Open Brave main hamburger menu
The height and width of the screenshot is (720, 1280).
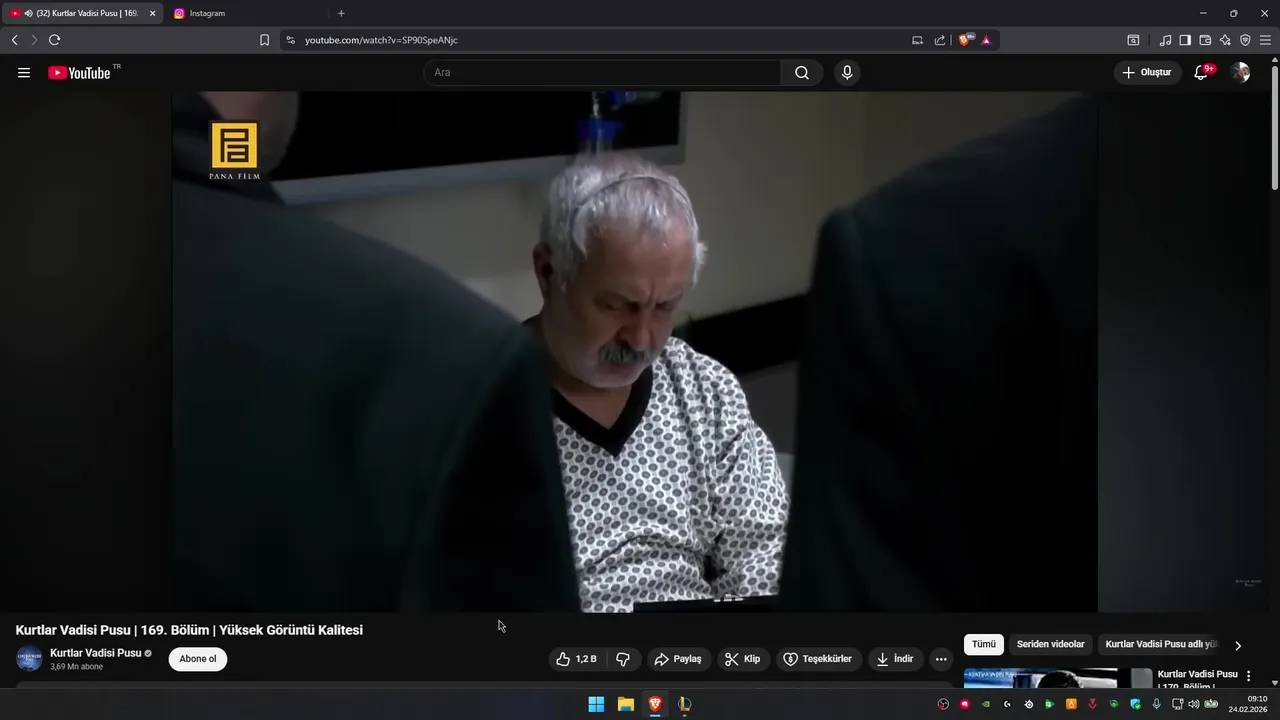(1265, 40)
